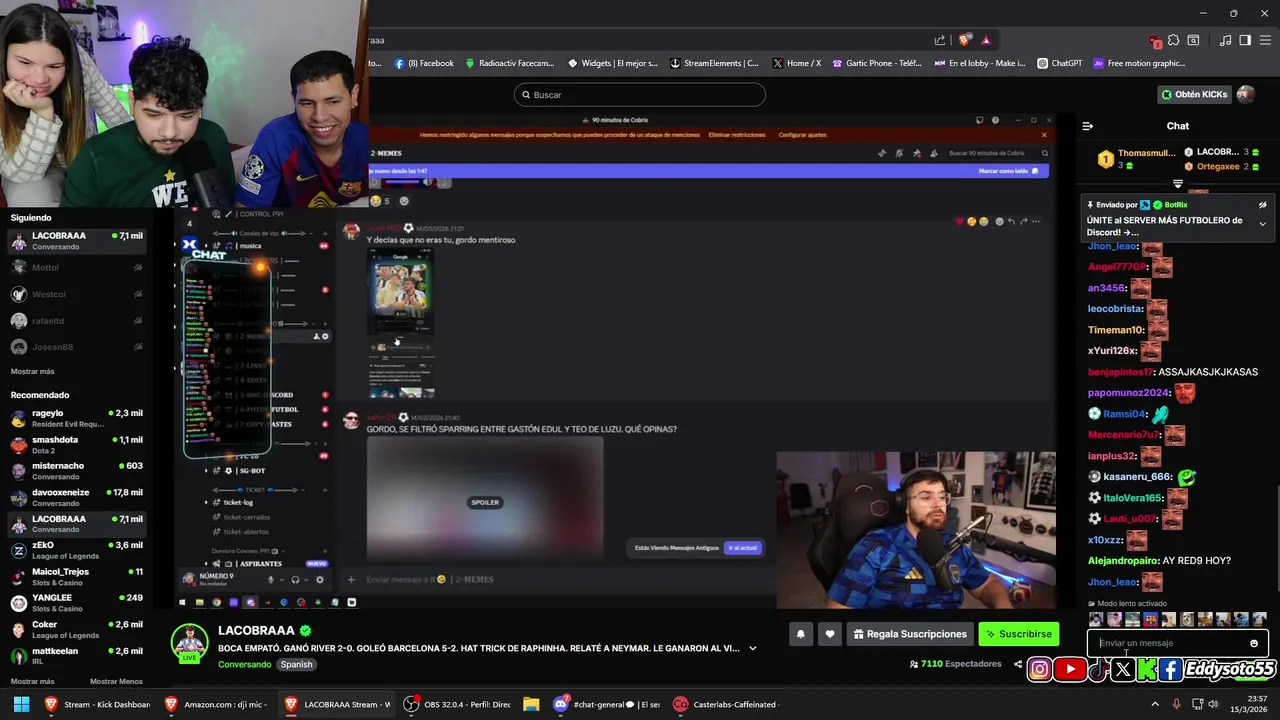This screenshot has width=1280, height=720.
Task: Click Mostrar Menos in the sidebar
Action: (x=116, y=682)
